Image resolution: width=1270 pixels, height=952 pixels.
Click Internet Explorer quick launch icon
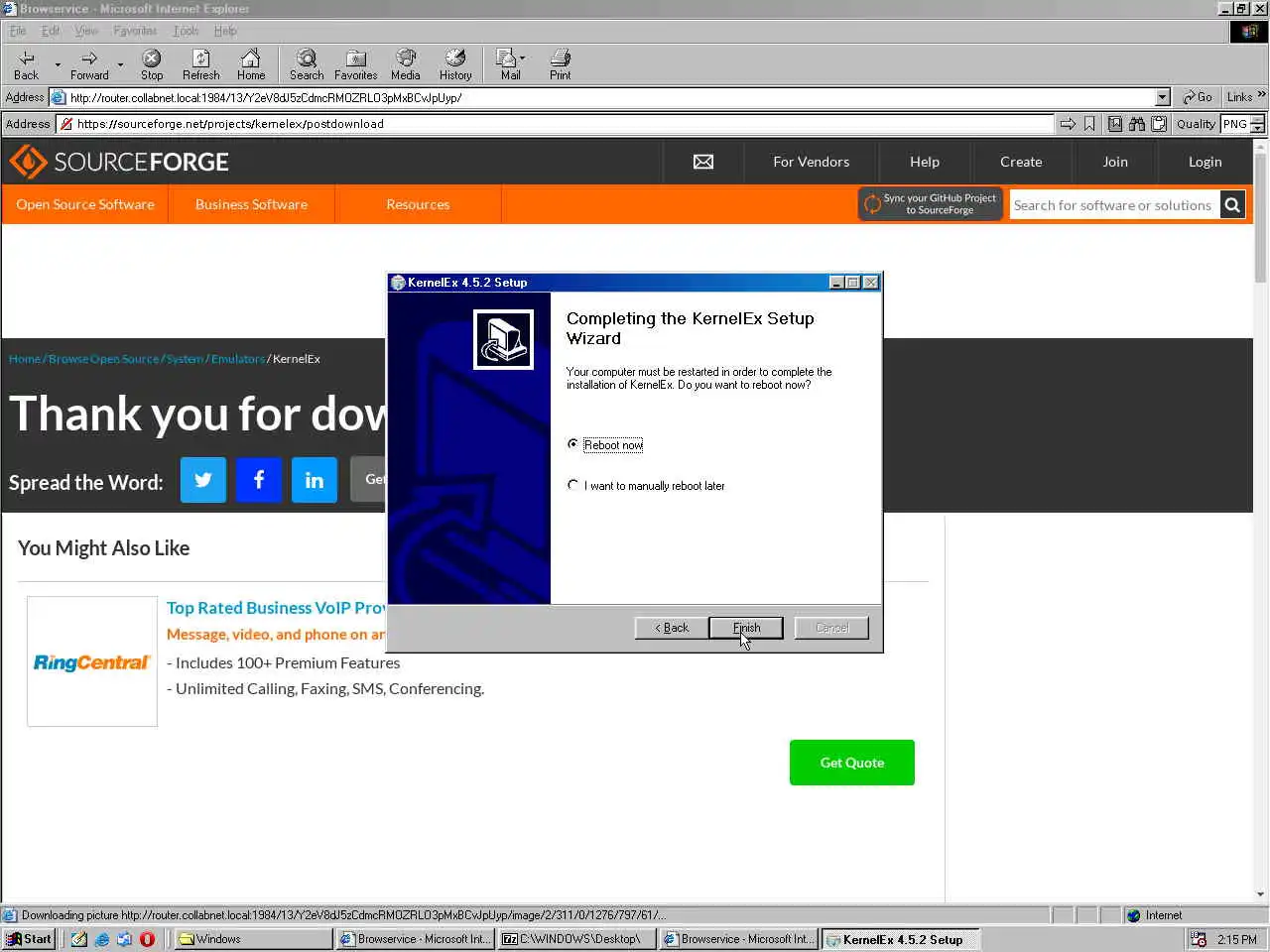pyautogui.click(x=102, y=939)
